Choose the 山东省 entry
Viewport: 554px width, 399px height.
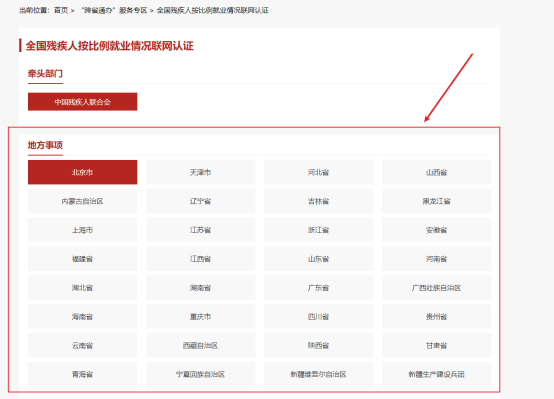318,259
